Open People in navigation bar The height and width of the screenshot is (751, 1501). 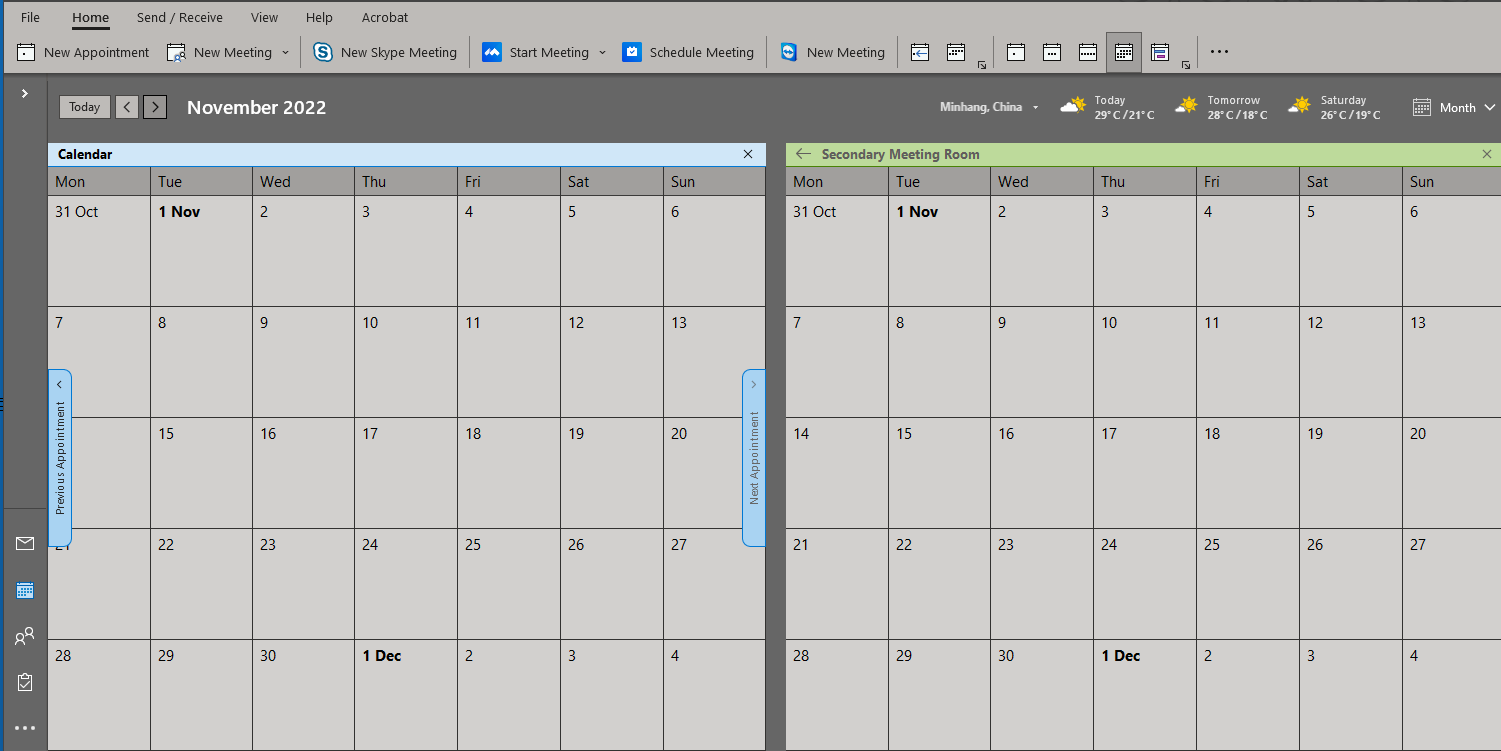click(25, 636)
